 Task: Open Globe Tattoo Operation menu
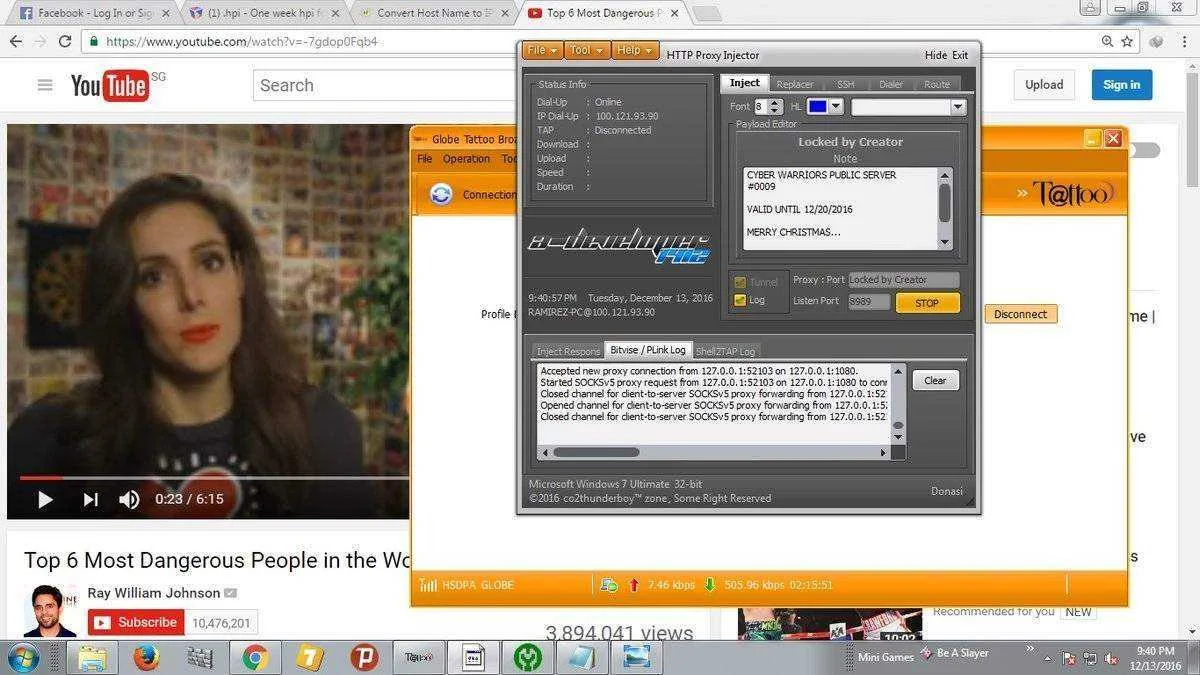[x=466, y=159]
